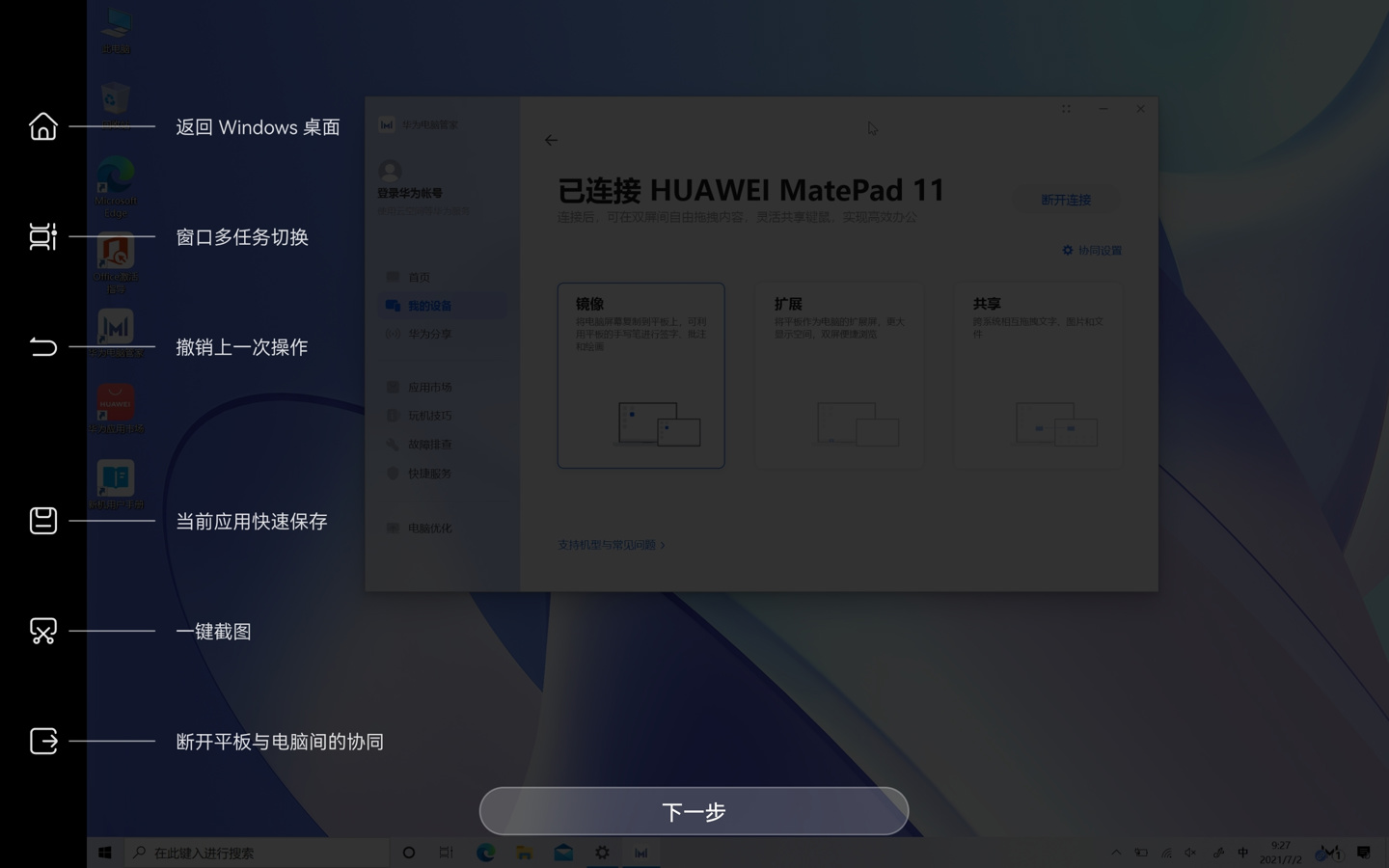Click the one-key screenshot scissors icon

coord(43,631)
